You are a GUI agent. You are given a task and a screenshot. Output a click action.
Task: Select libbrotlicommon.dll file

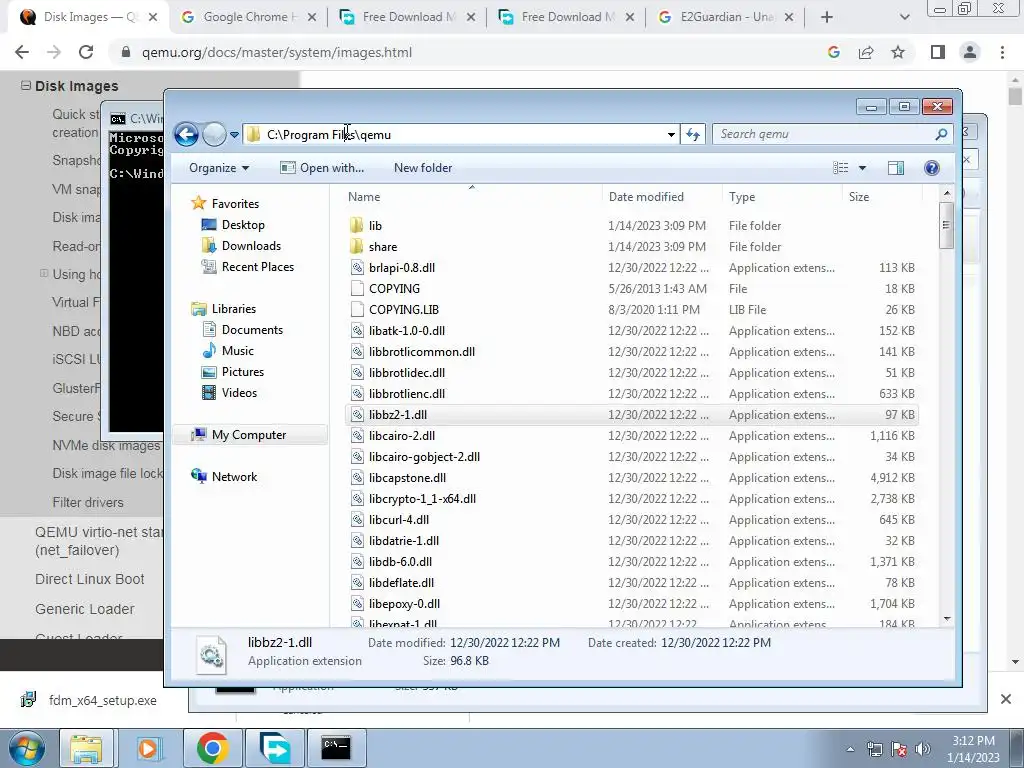click(422, 351)
